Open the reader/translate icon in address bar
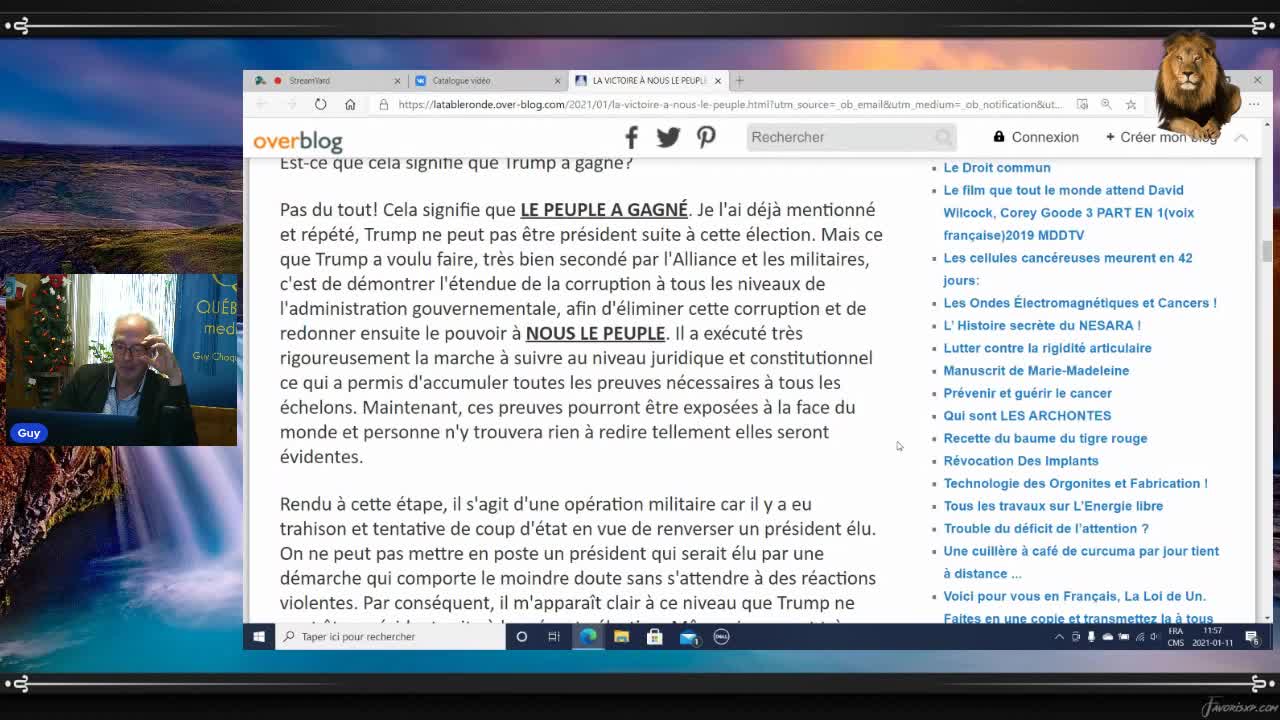Screen dimensions: 1280x720 pos(1082,104)
